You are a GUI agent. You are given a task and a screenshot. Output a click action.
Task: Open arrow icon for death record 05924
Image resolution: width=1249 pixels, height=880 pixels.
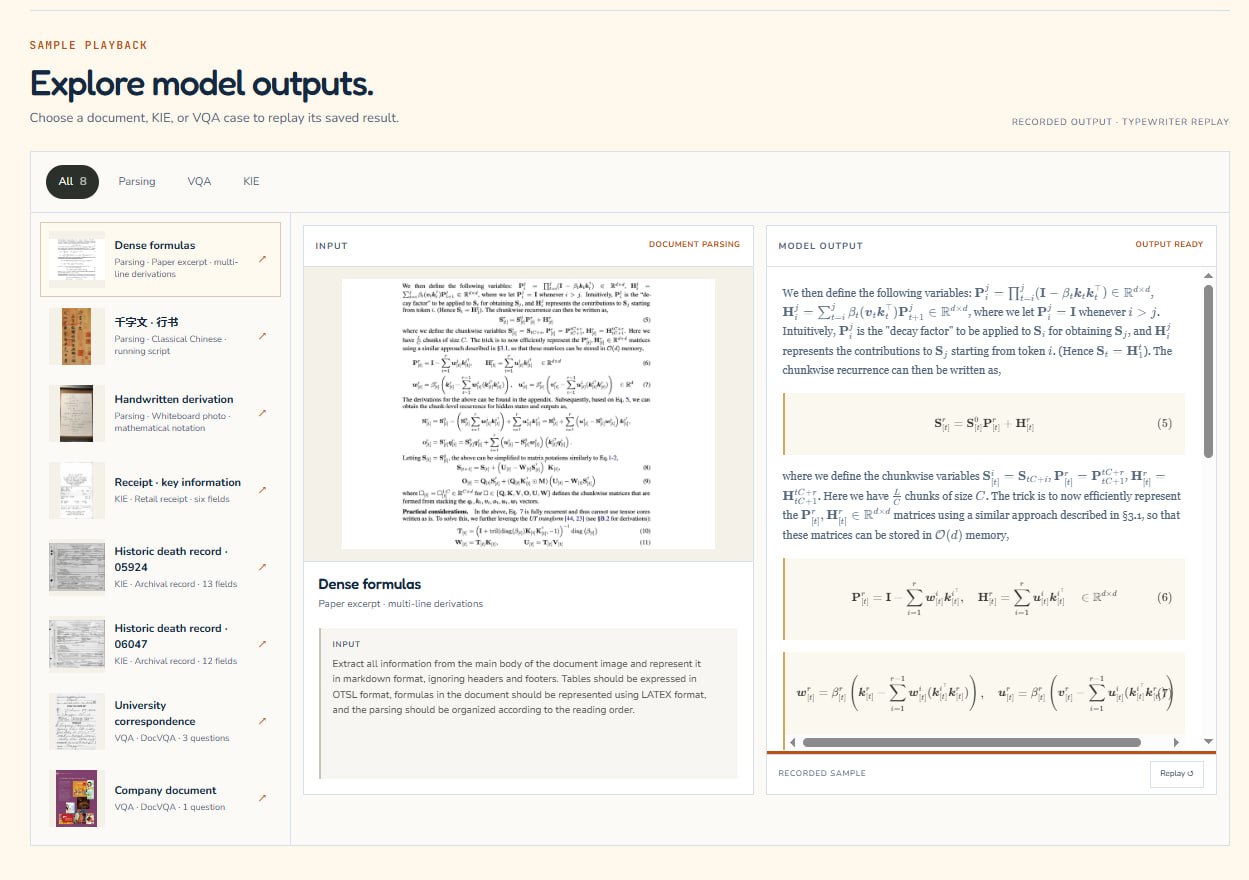262,567
